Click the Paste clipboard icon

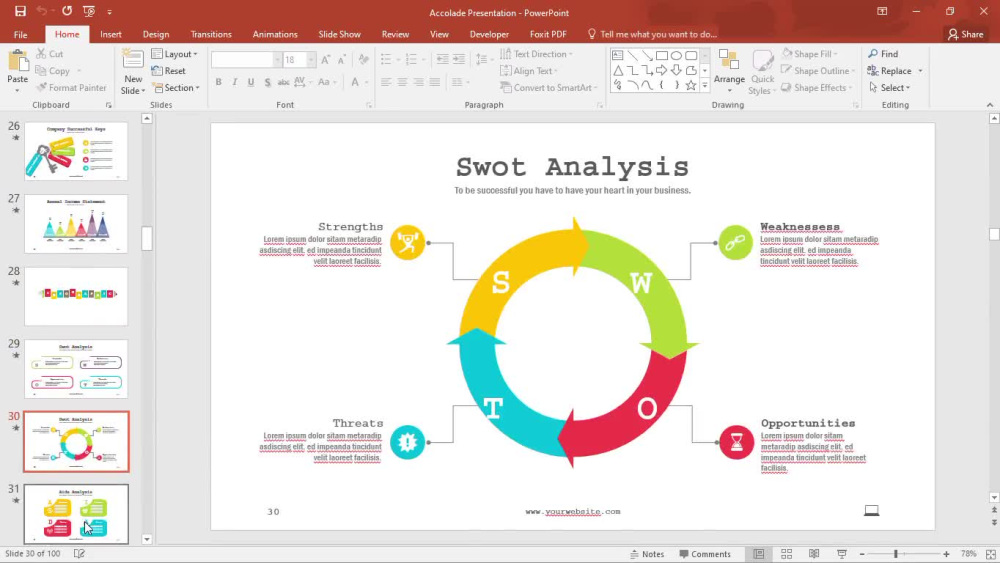pos(18,61)
